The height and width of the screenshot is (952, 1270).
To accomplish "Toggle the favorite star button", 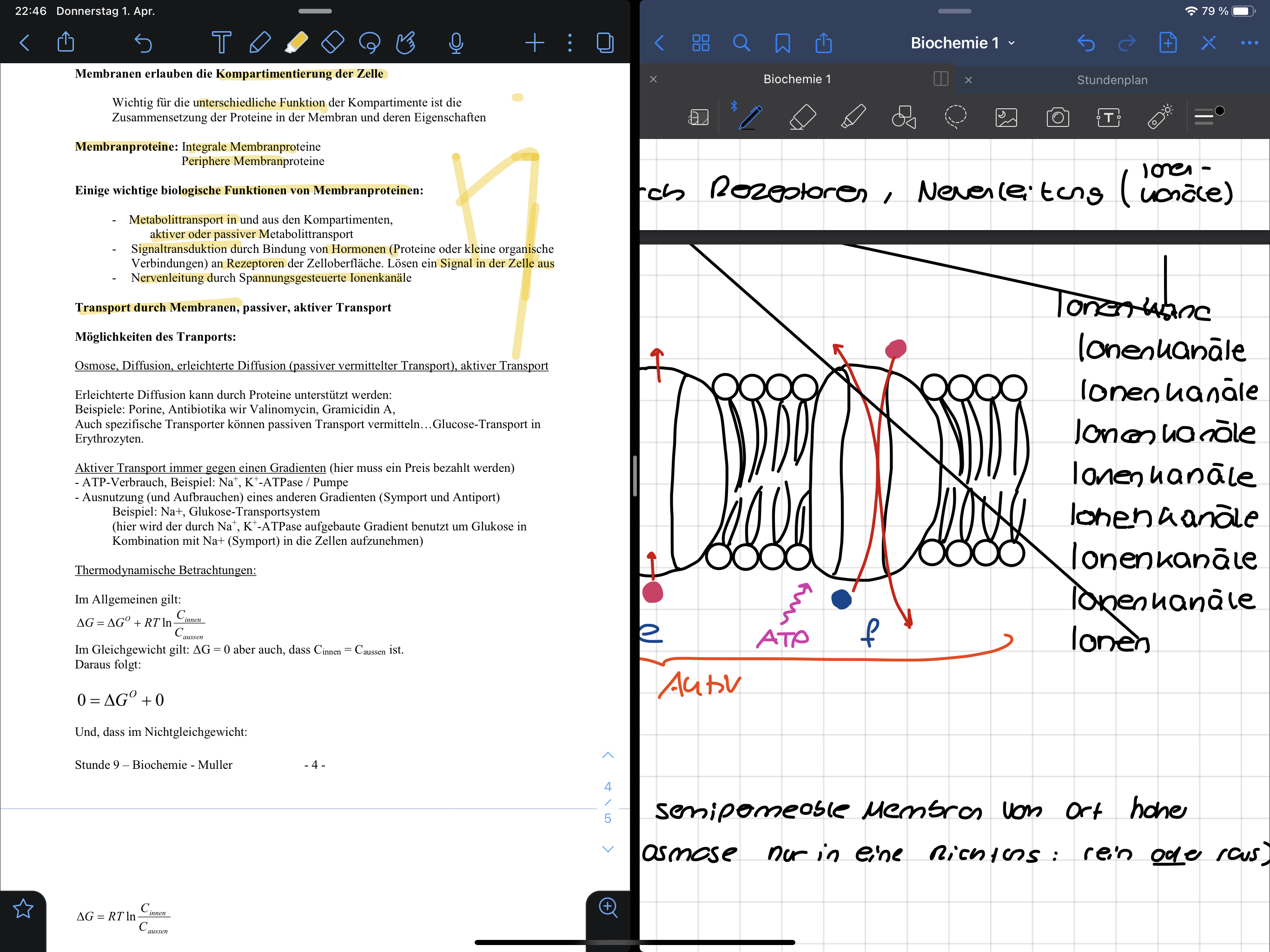I will [23, 908].
